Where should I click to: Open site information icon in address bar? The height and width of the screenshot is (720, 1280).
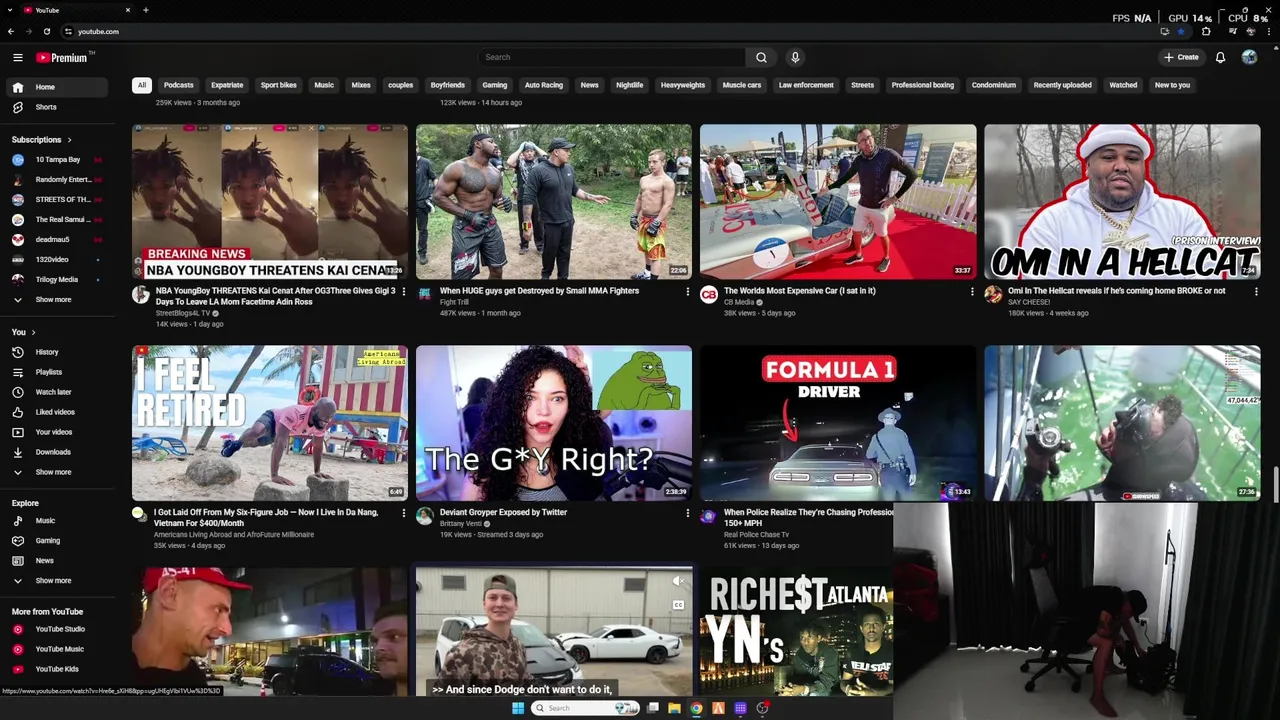(69, 31)
